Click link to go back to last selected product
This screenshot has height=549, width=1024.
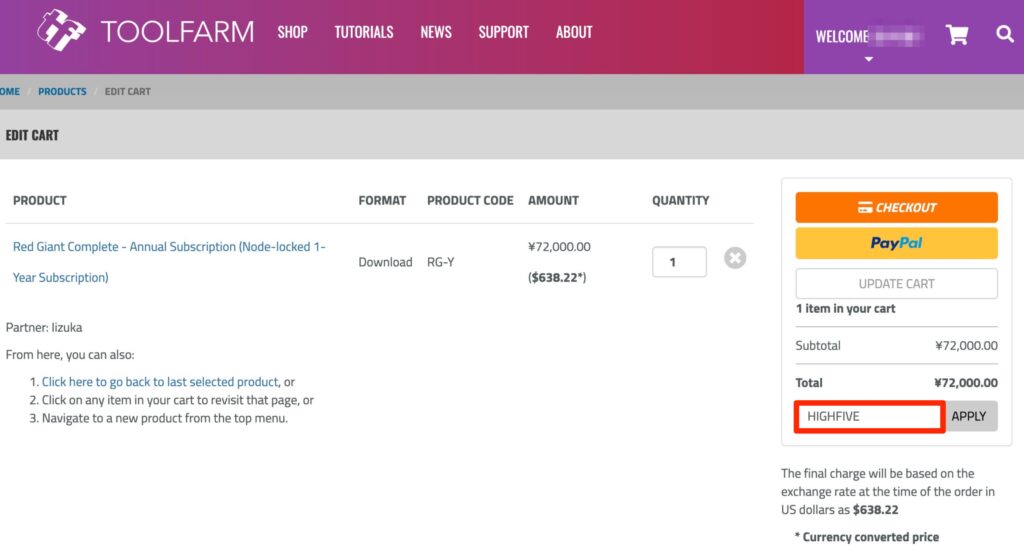click(160, 382)
